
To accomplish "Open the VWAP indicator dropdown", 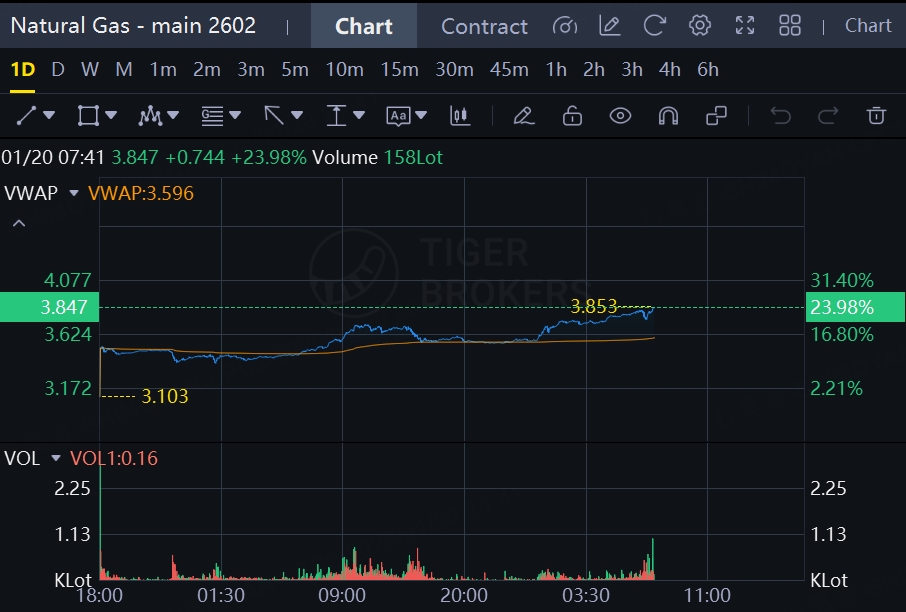I will click(73, 193).
